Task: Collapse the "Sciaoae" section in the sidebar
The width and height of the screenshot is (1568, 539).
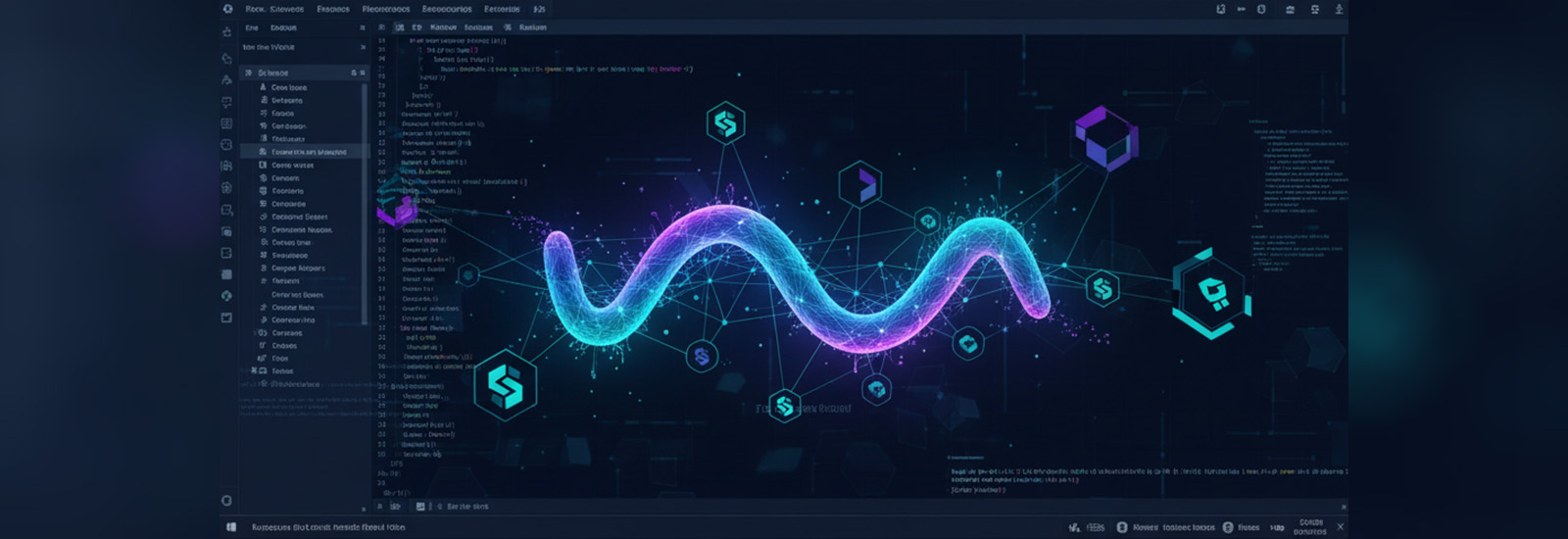Action: coord(249,73)
